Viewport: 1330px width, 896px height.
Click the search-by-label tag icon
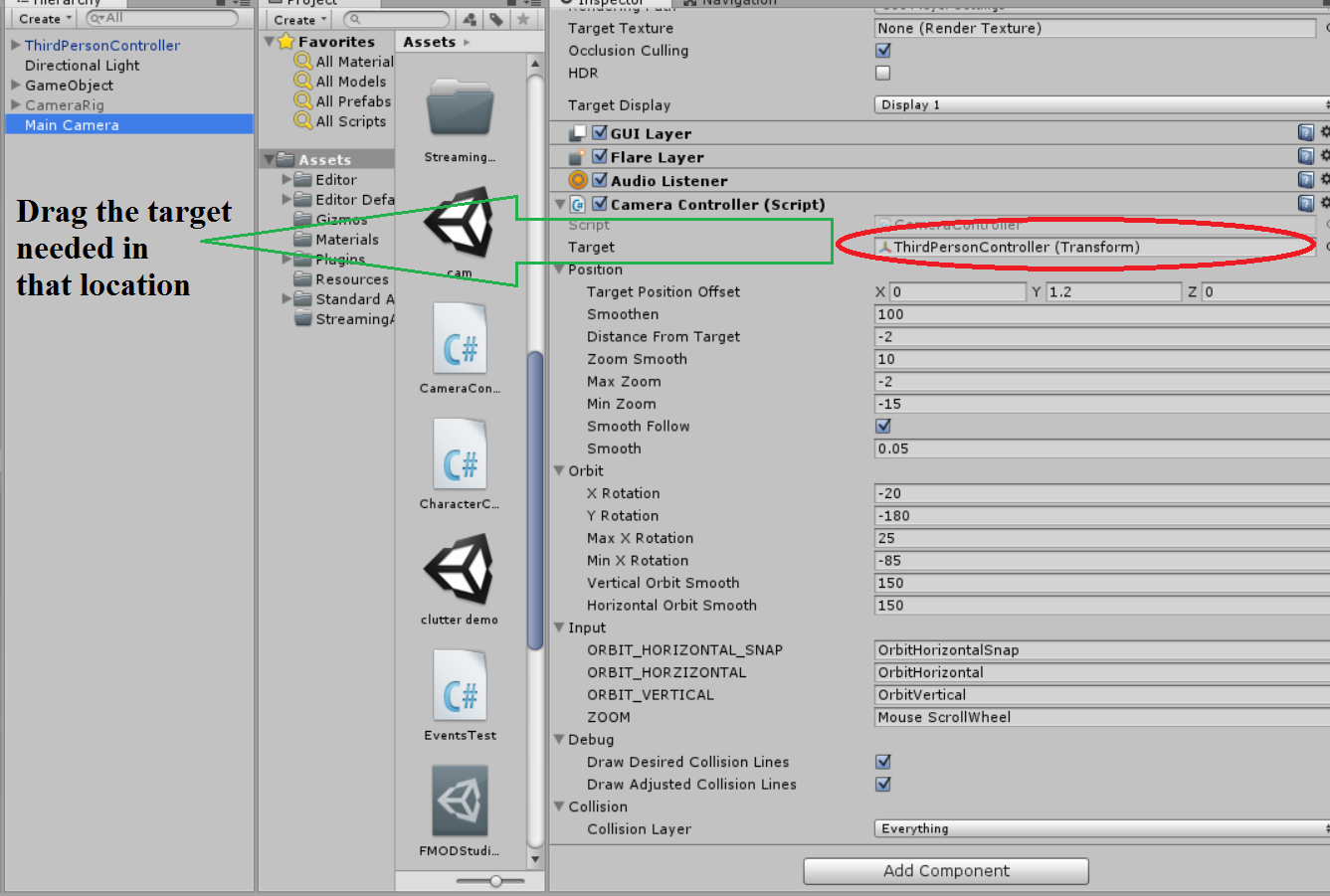tap(496, 19)
